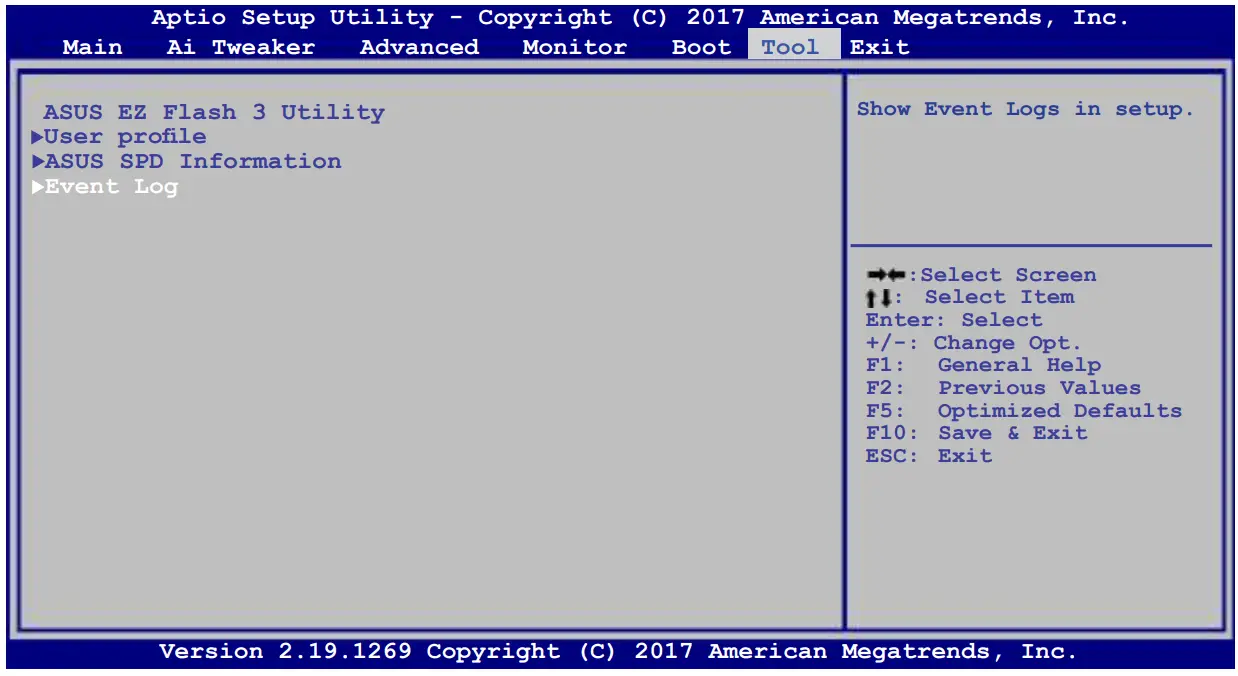The width and height of the screenshot is (1238, 676).
Task: Expand the User profile disclosure triangle
Action: click(x=37, y=136)
